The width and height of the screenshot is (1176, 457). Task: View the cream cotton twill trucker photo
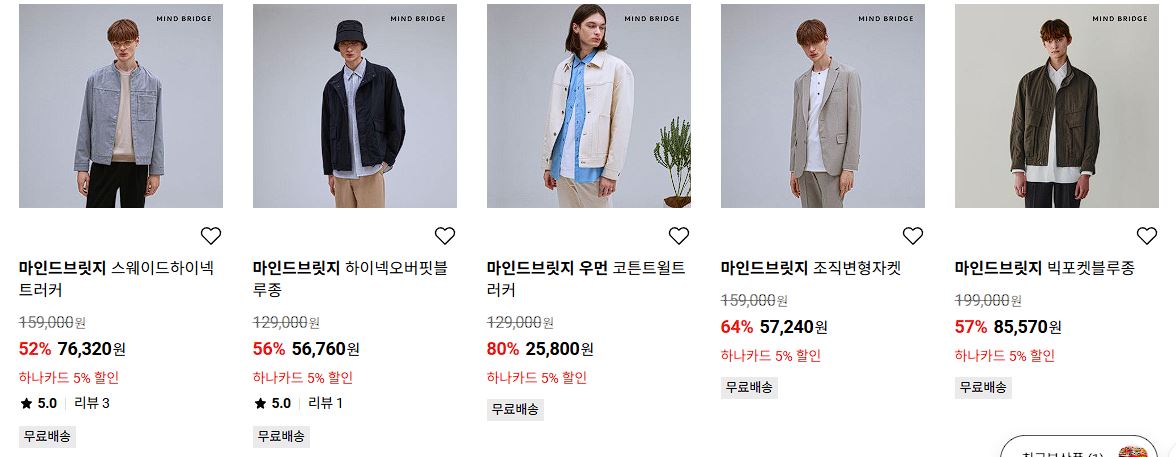[589, 106]
